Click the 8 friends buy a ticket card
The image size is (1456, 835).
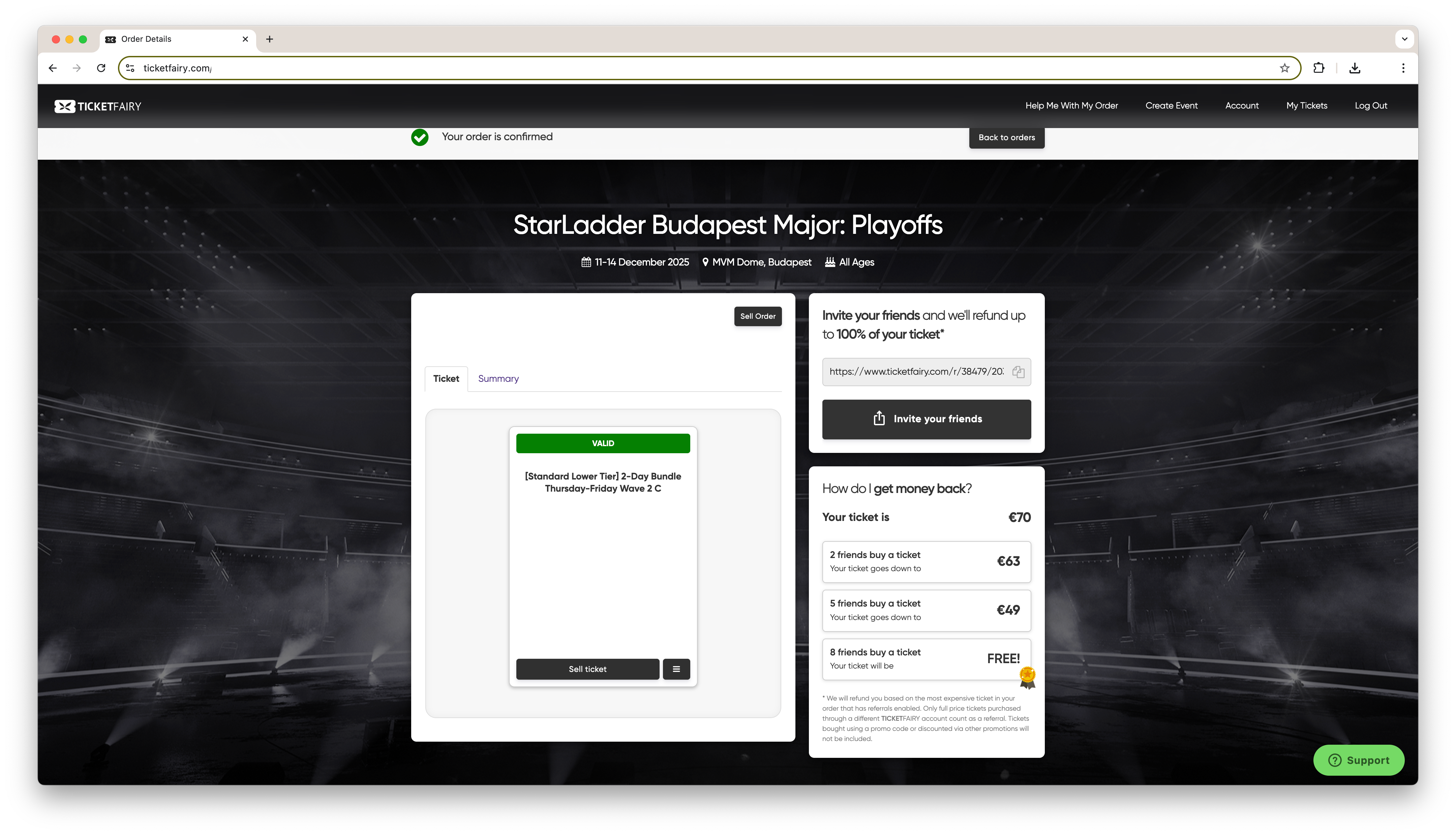click(x=926, y=659)
